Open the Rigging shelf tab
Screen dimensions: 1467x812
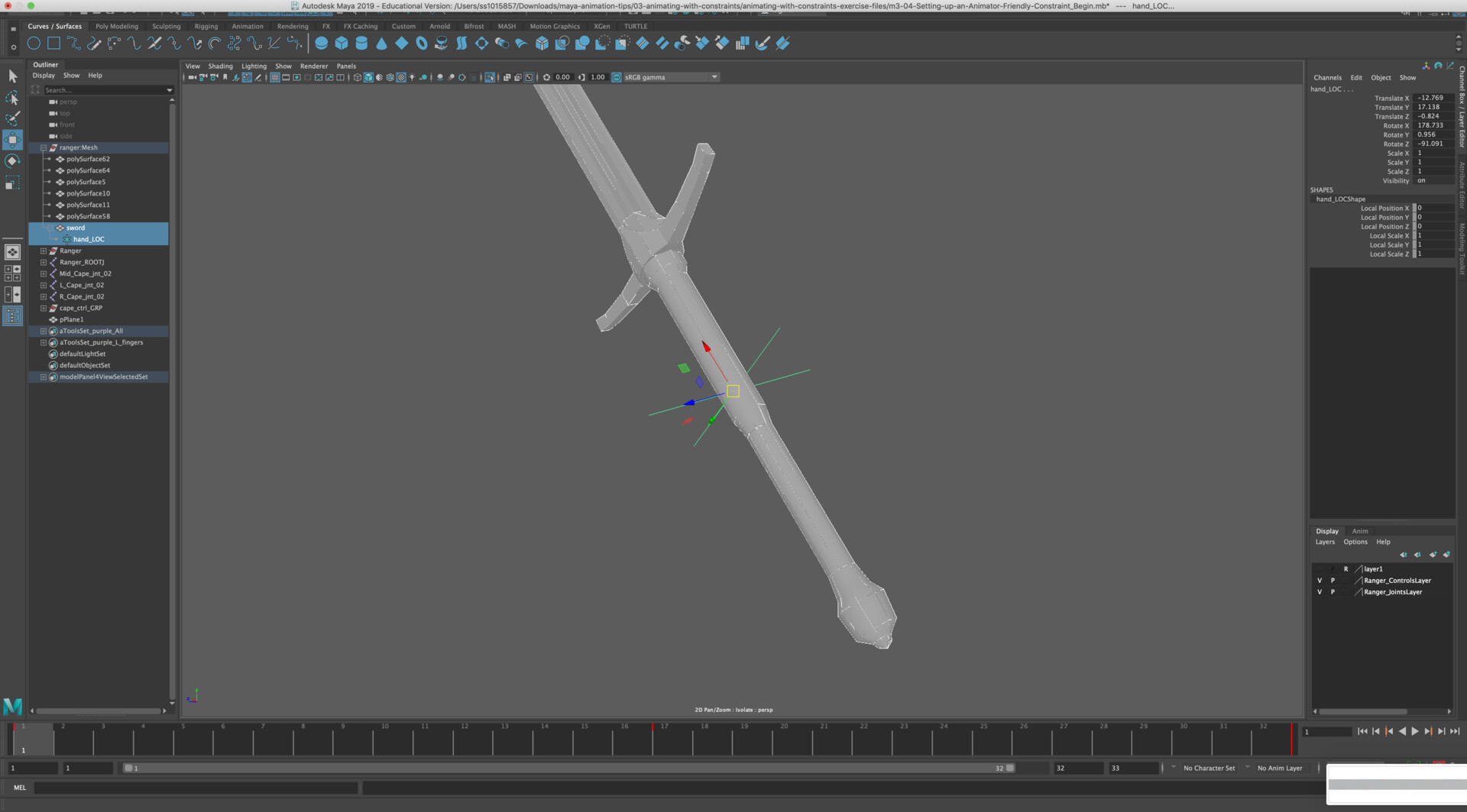point(206,26)
